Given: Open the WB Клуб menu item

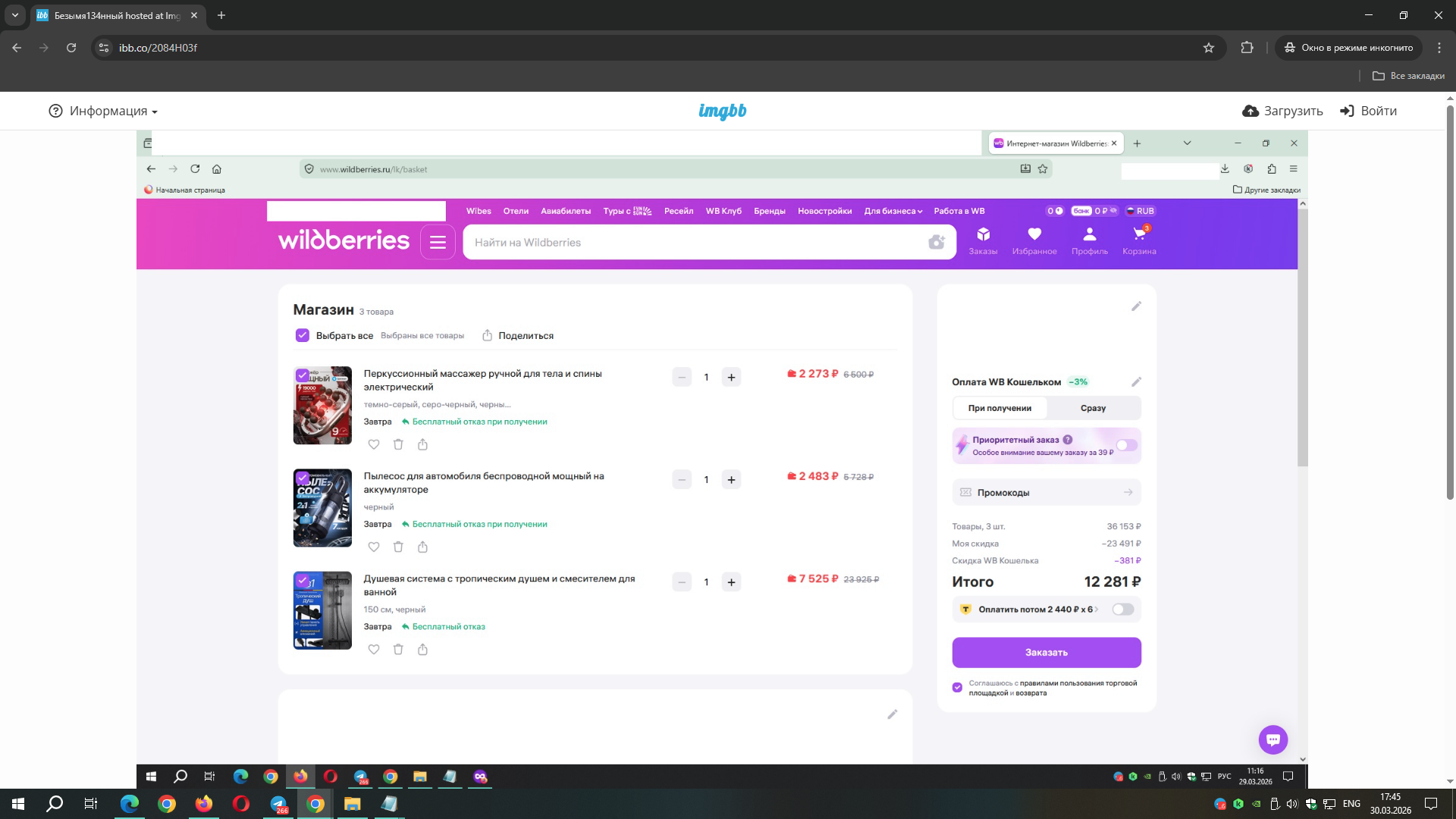Looking at the screenshot, I should coord(723,211).
